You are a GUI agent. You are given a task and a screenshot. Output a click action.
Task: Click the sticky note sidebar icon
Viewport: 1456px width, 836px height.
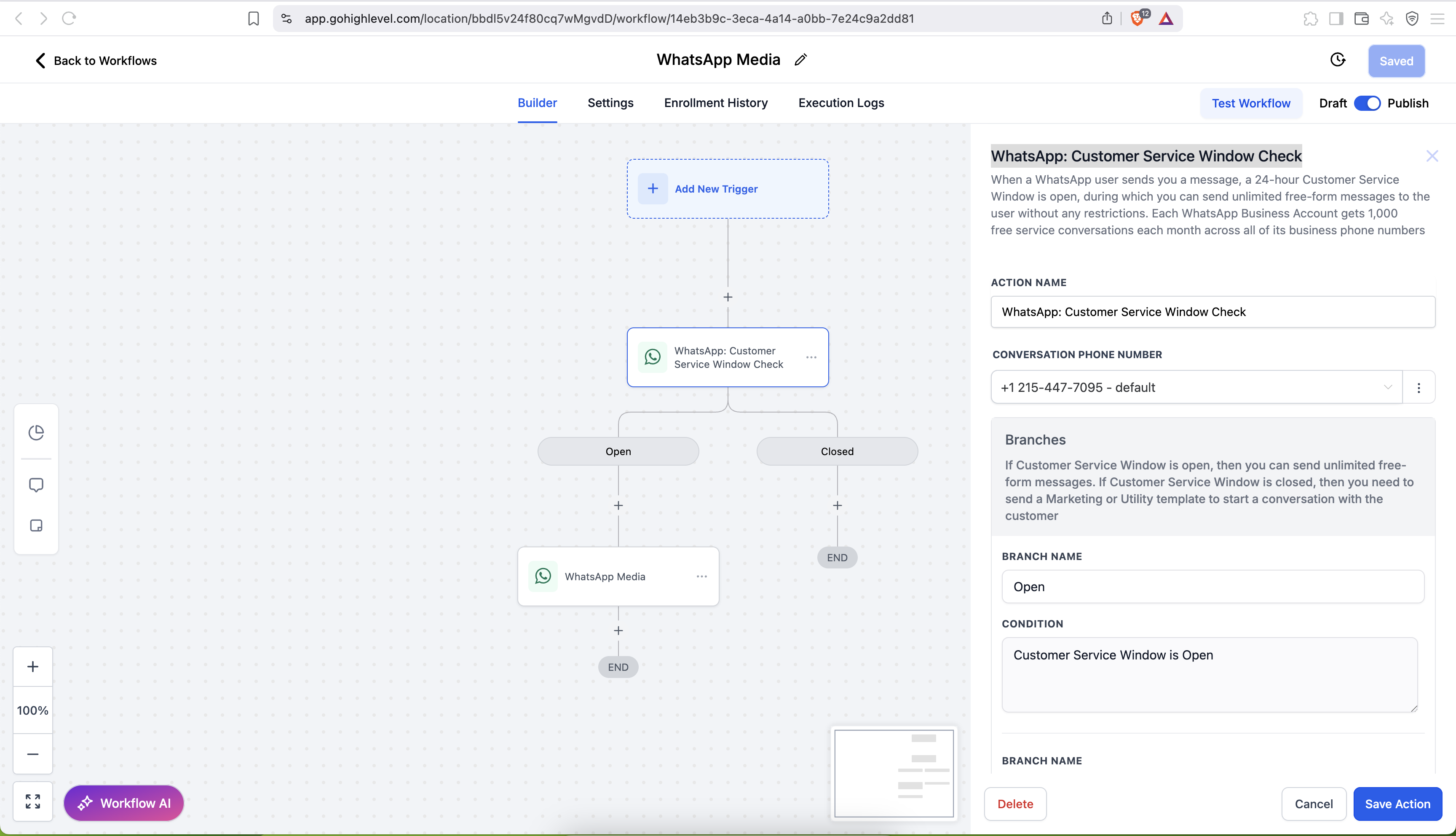[x=36, y=526]
